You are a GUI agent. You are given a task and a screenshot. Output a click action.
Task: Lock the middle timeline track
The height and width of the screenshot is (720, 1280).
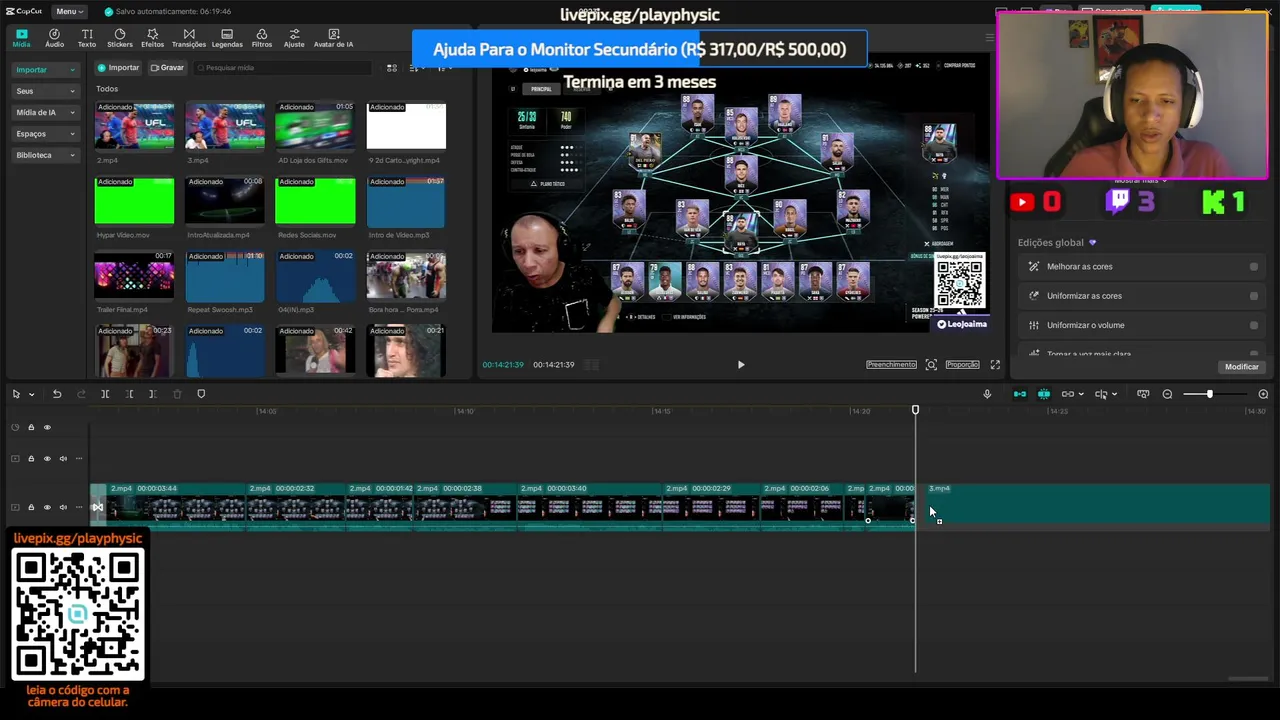(x=31, y=459)
